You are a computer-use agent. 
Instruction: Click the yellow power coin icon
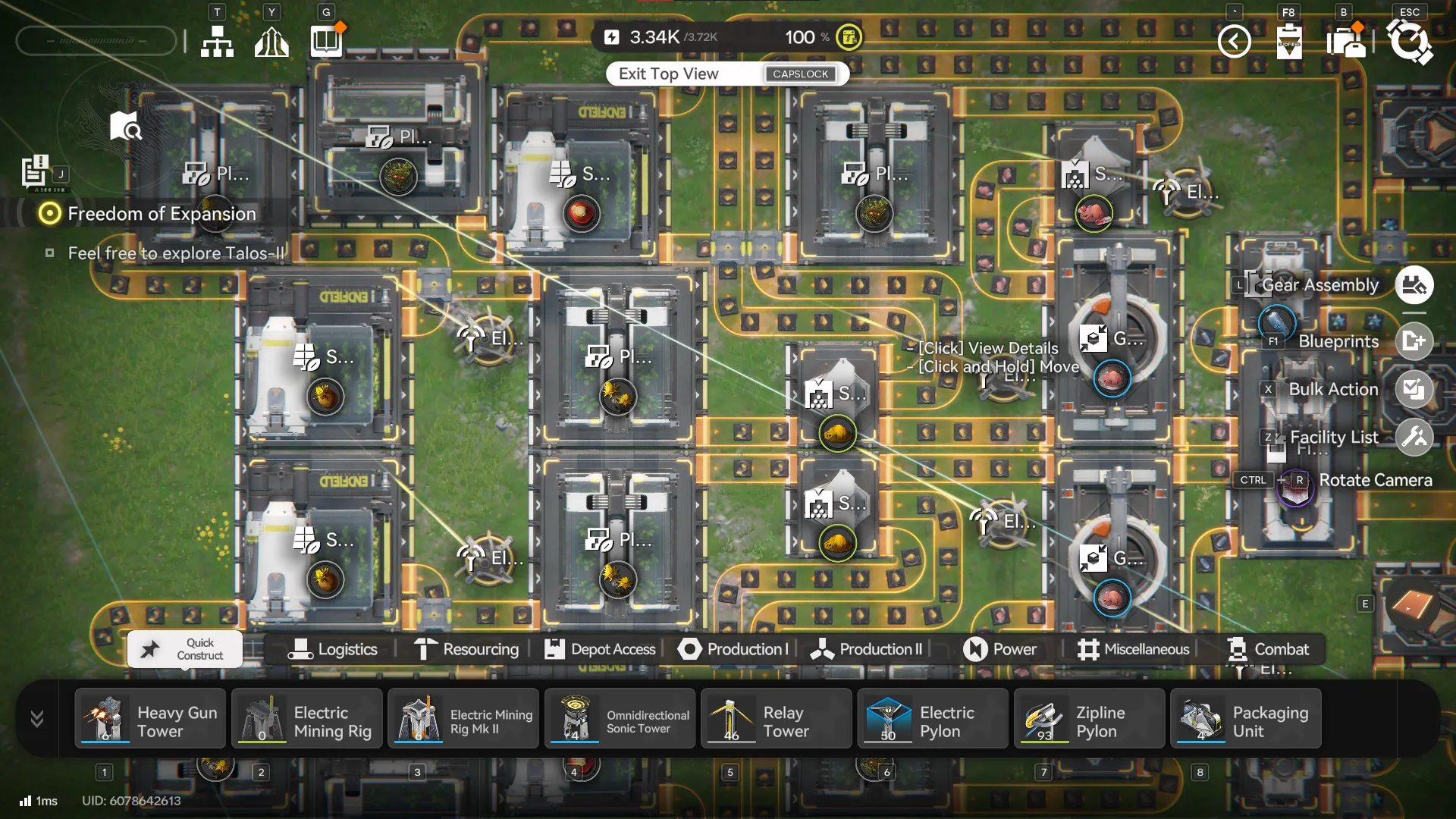[849, 37]
